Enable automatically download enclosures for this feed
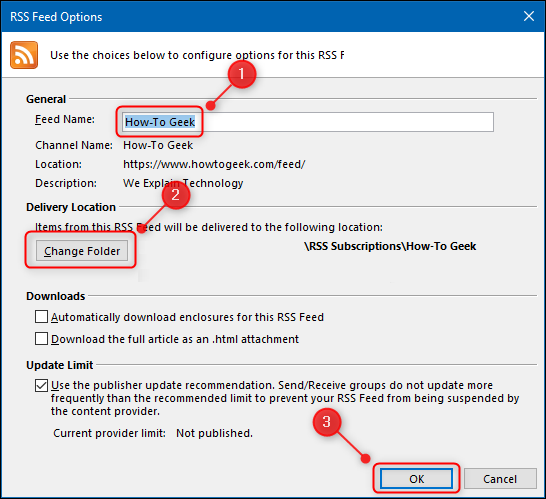 click(41, 317)
